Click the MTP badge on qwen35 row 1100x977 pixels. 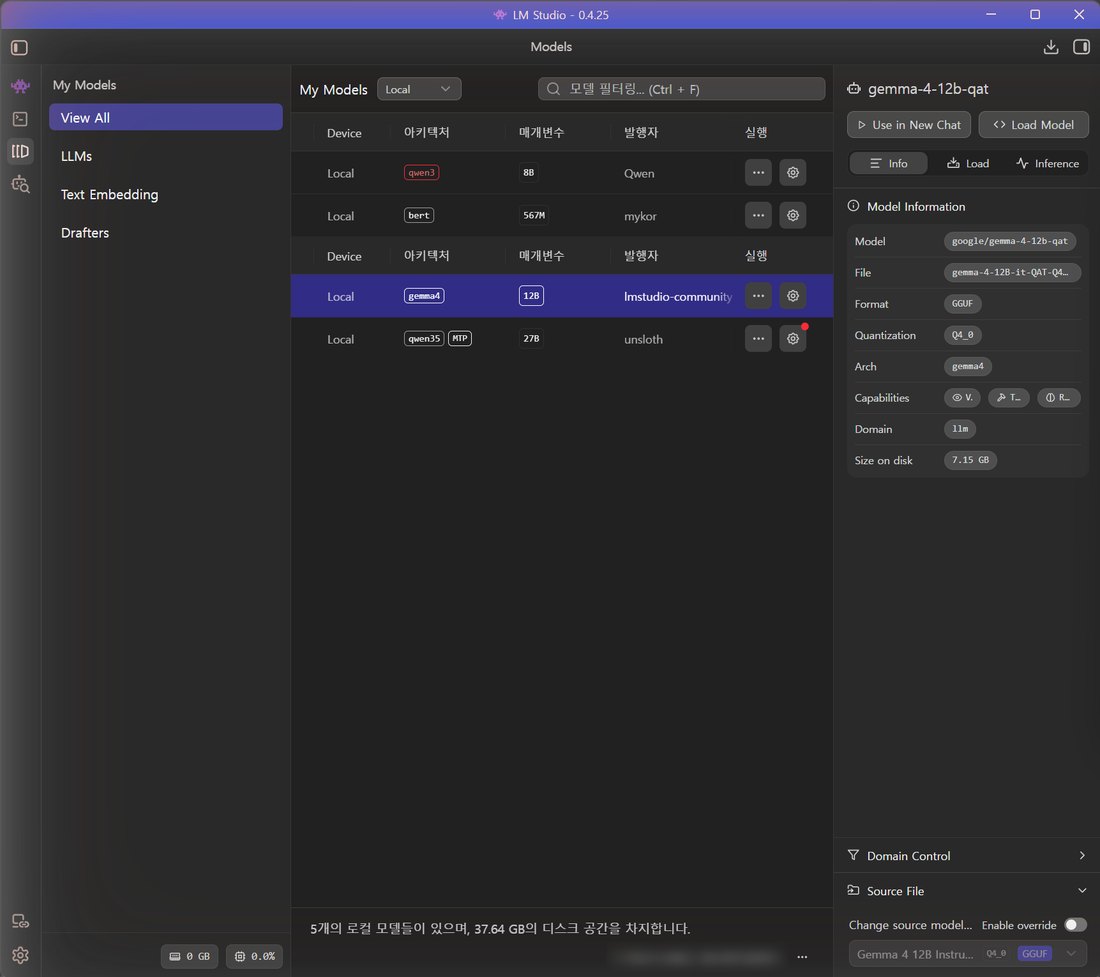(x=460, y=339)
